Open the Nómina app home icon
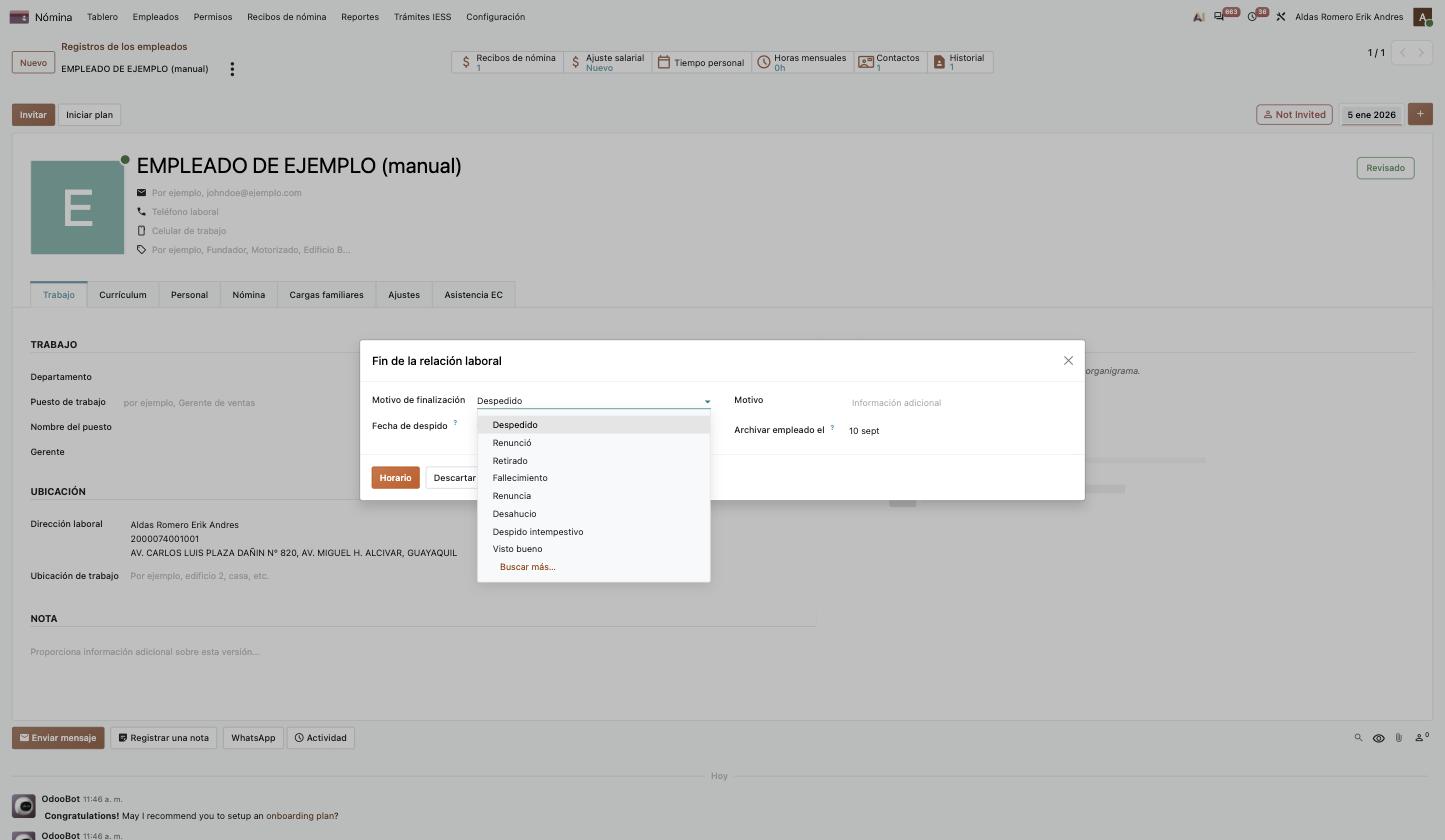Image resolution: width=1445 pixels, height=840 pixels. pos(19,17)
